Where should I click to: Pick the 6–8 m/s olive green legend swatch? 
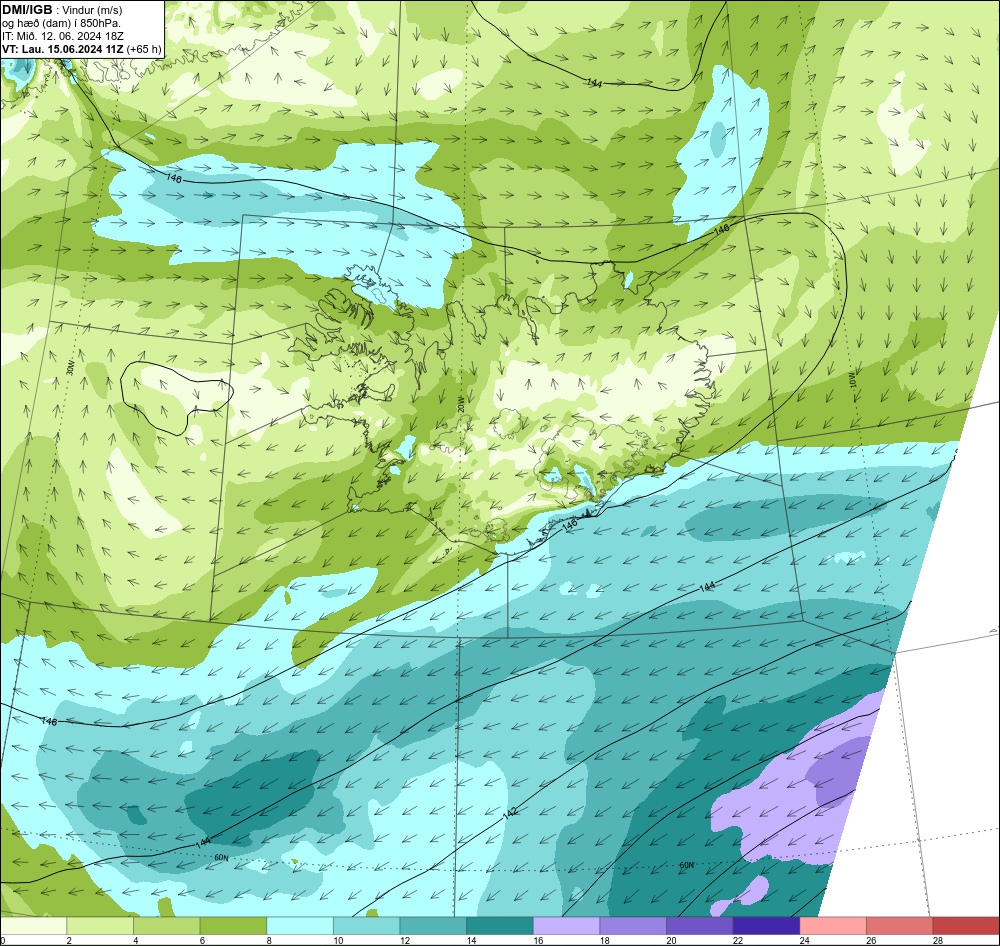click(233, 926)
